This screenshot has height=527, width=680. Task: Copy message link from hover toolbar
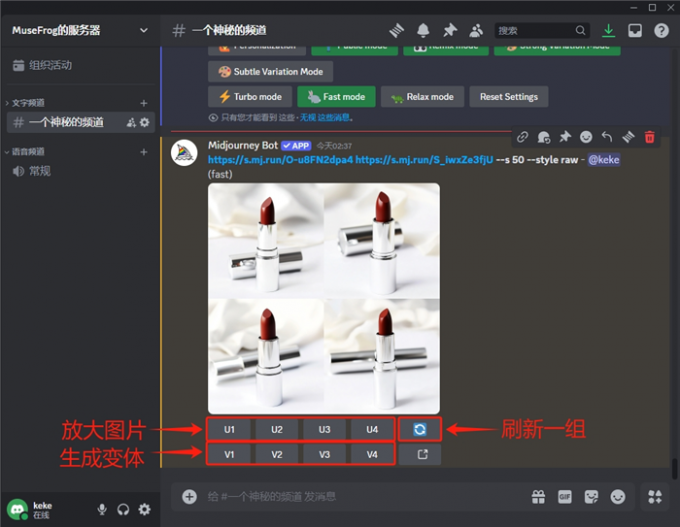(523, 137)
